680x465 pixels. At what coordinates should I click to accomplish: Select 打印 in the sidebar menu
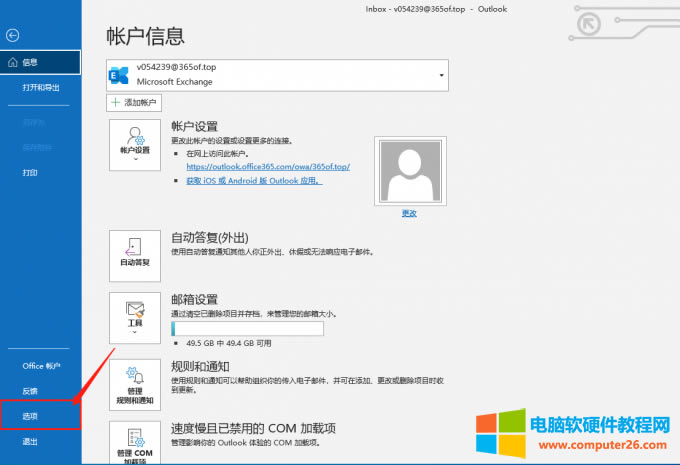[x=31, y=173]
